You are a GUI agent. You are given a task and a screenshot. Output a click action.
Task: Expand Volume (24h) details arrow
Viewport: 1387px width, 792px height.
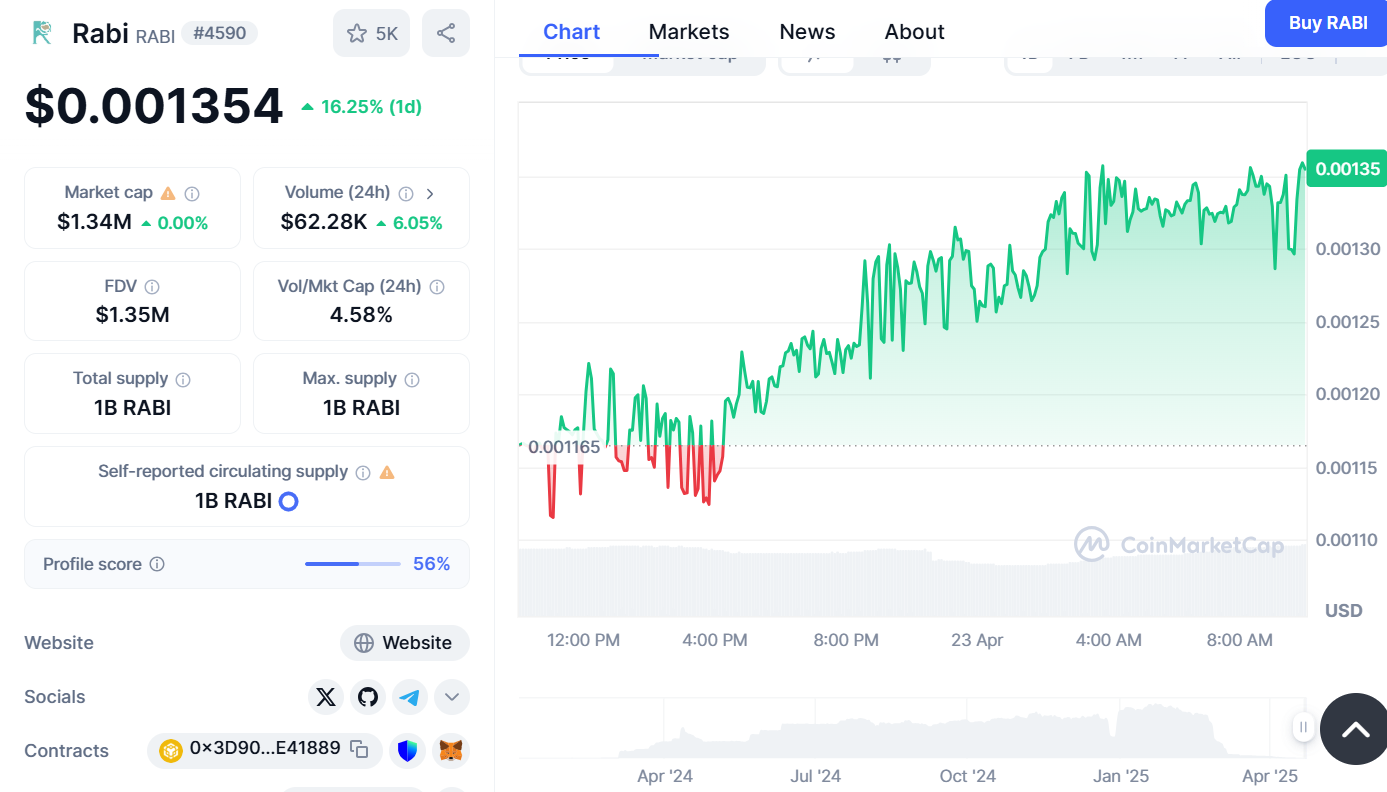click(x=430, y=193)
